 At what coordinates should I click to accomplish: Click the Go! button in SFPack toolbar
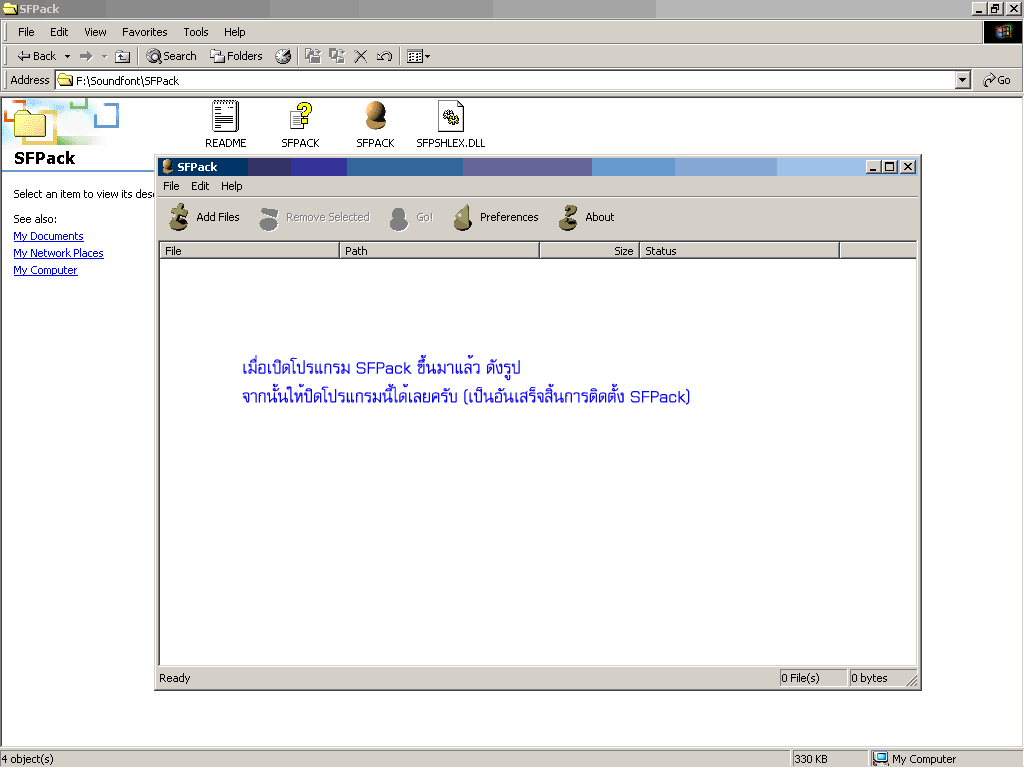(411, 217)
